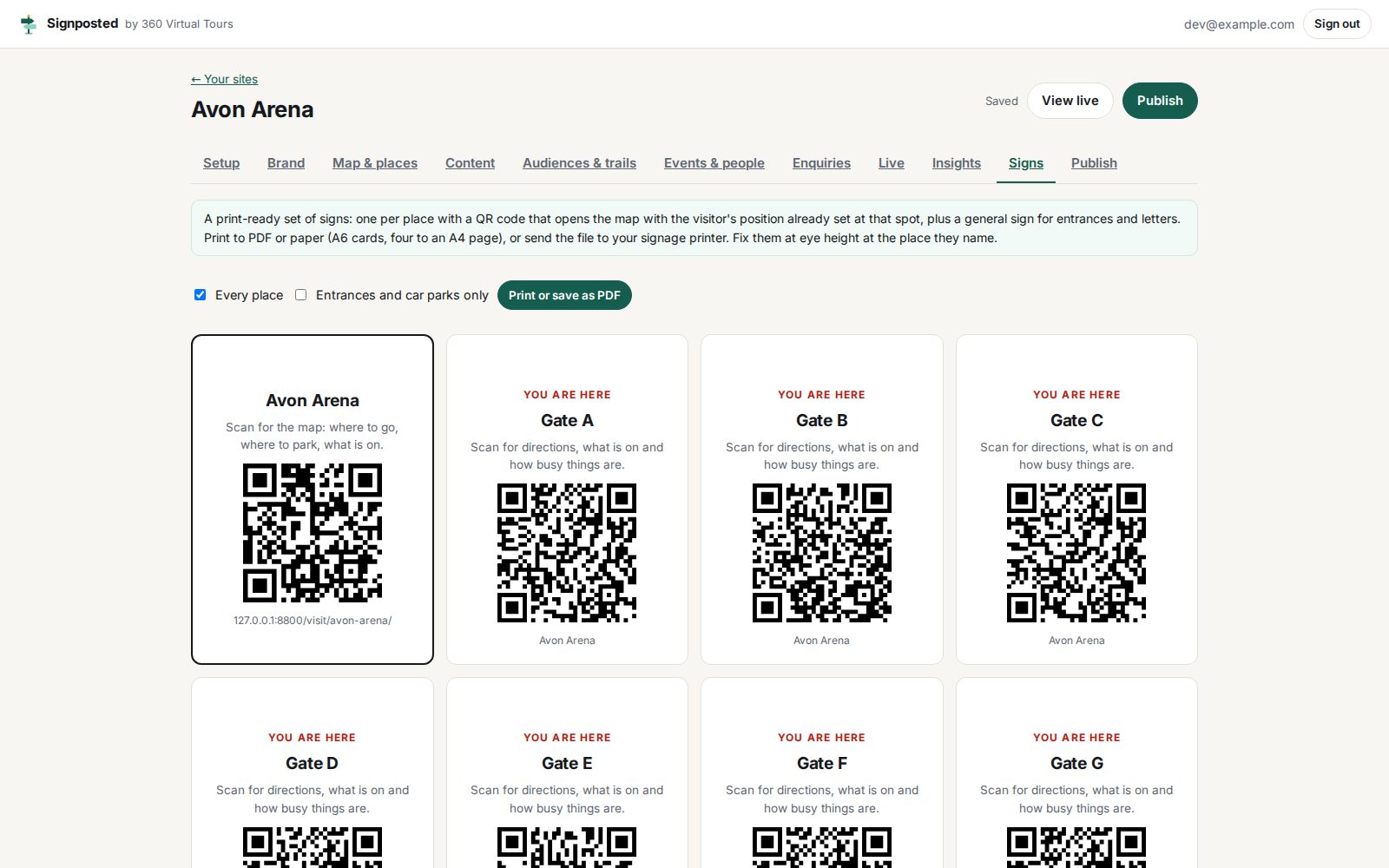This screenshot has height=868, width=1389.
Task: Click the Gate D sign title
Action: tap(313, 764)
